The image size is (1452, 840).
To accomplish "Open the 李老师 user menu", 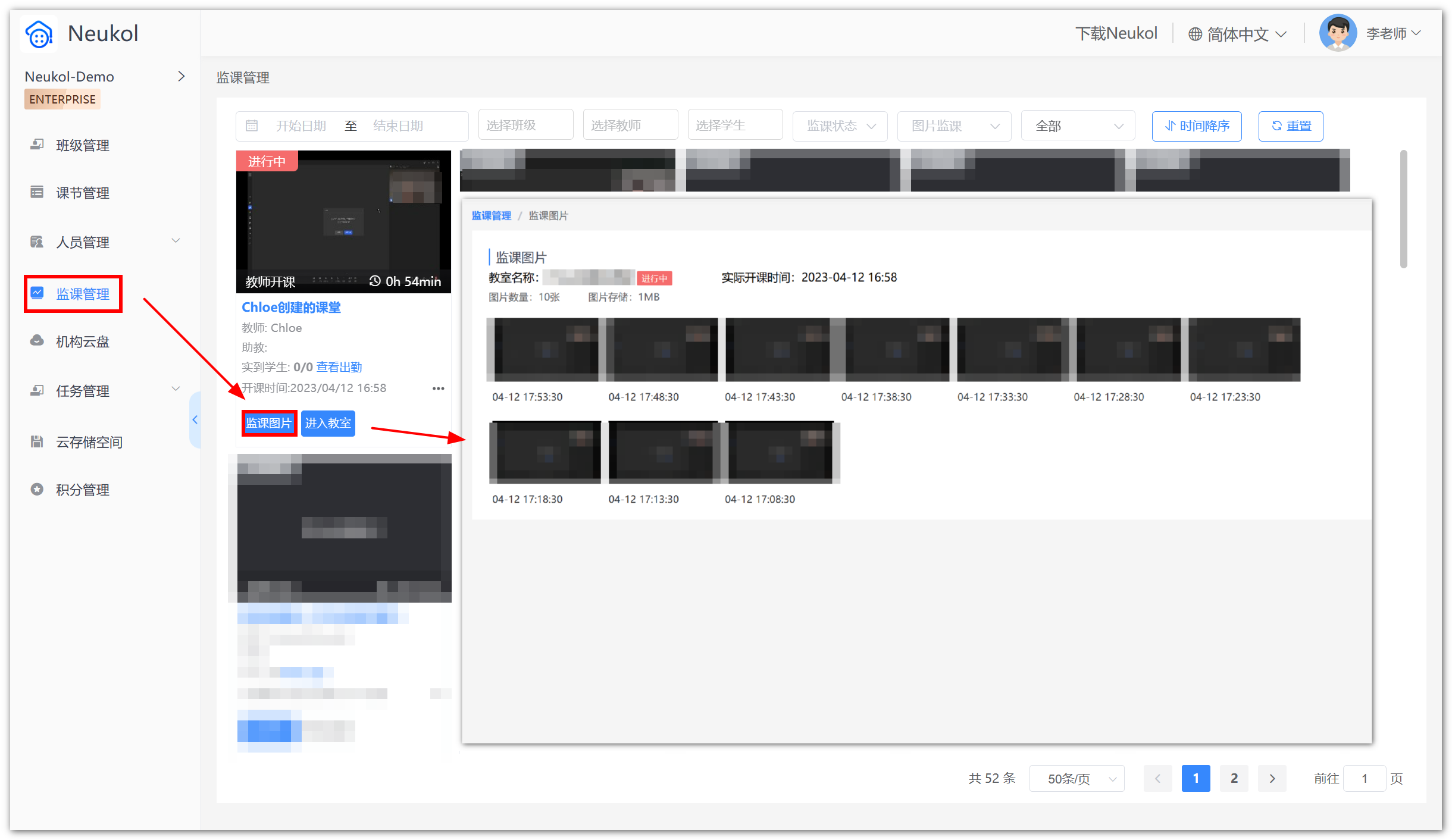I will pos(1394,33).
